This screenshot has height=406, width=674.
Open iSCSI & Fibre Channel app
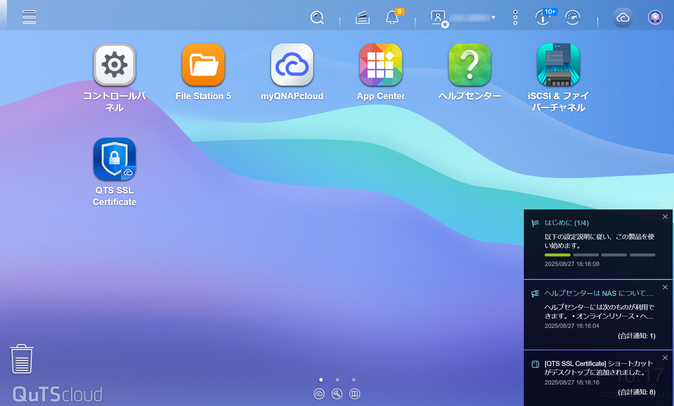tap(558, 65)
